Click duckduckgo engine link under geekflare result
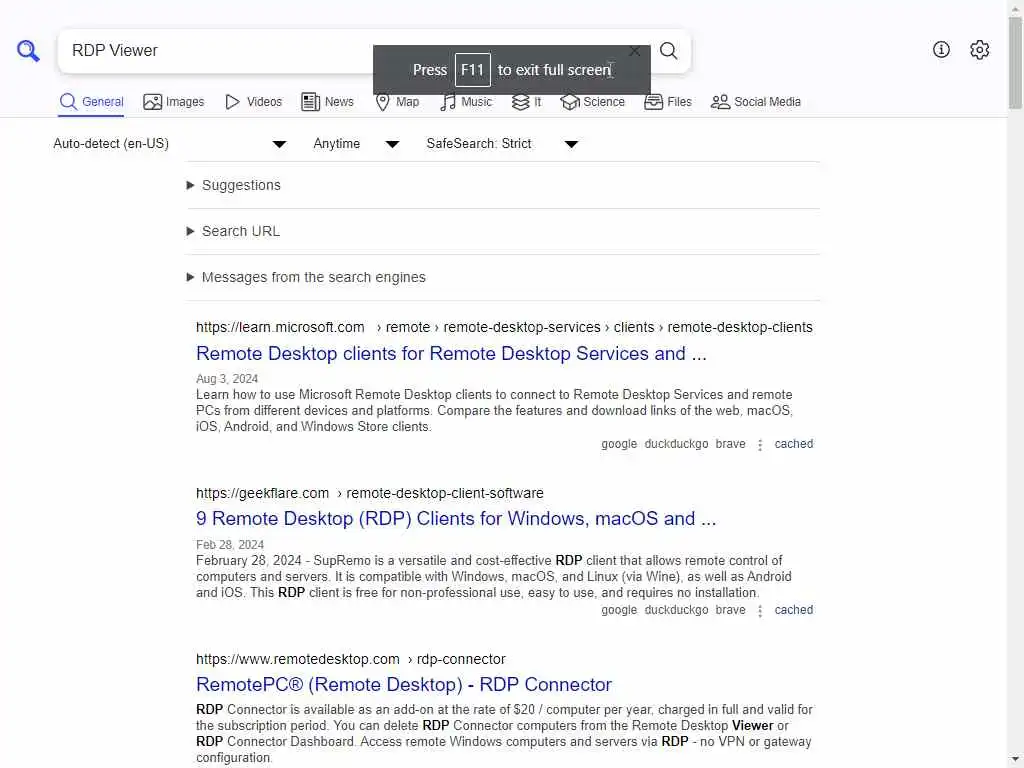 click(676, 610)
